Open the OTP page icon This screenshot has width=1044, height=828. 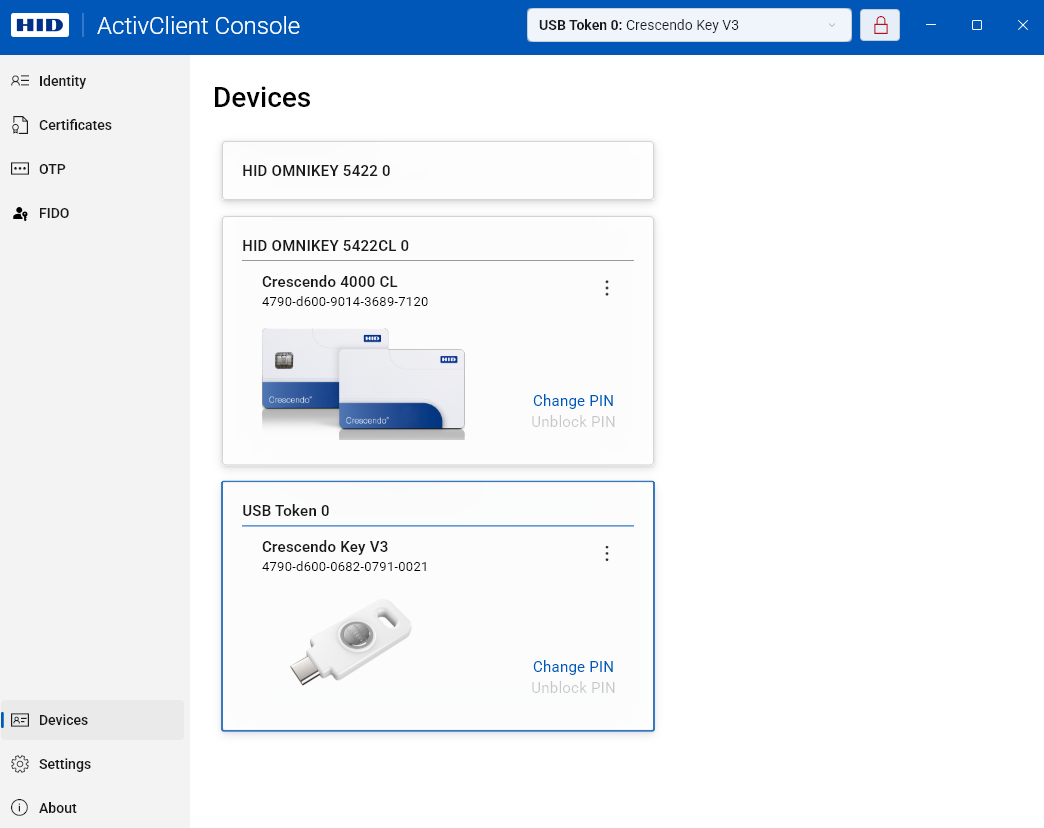click(20, 169)
